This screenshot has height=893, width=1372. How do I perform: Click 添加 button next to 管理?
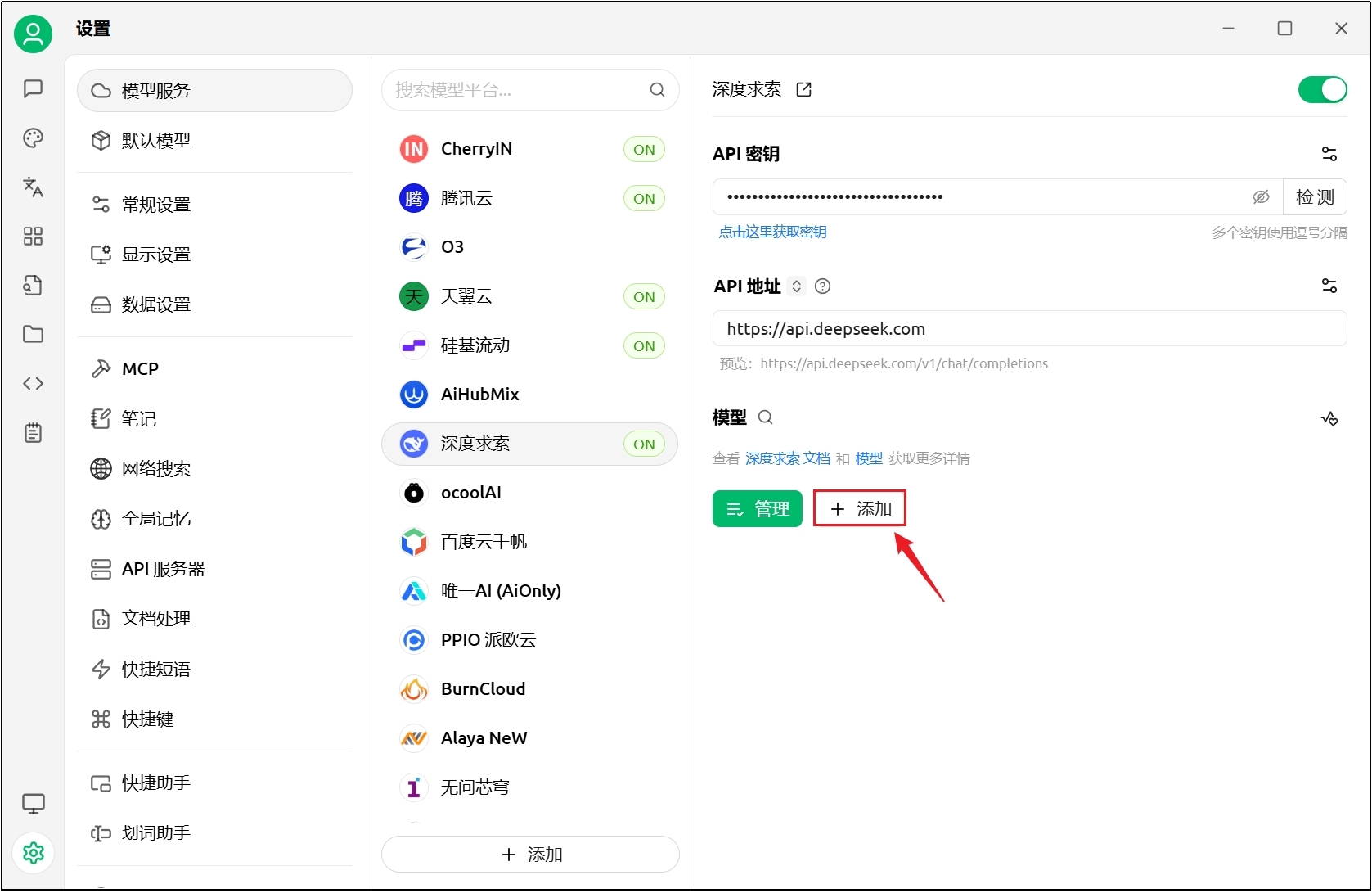(860, 509)
